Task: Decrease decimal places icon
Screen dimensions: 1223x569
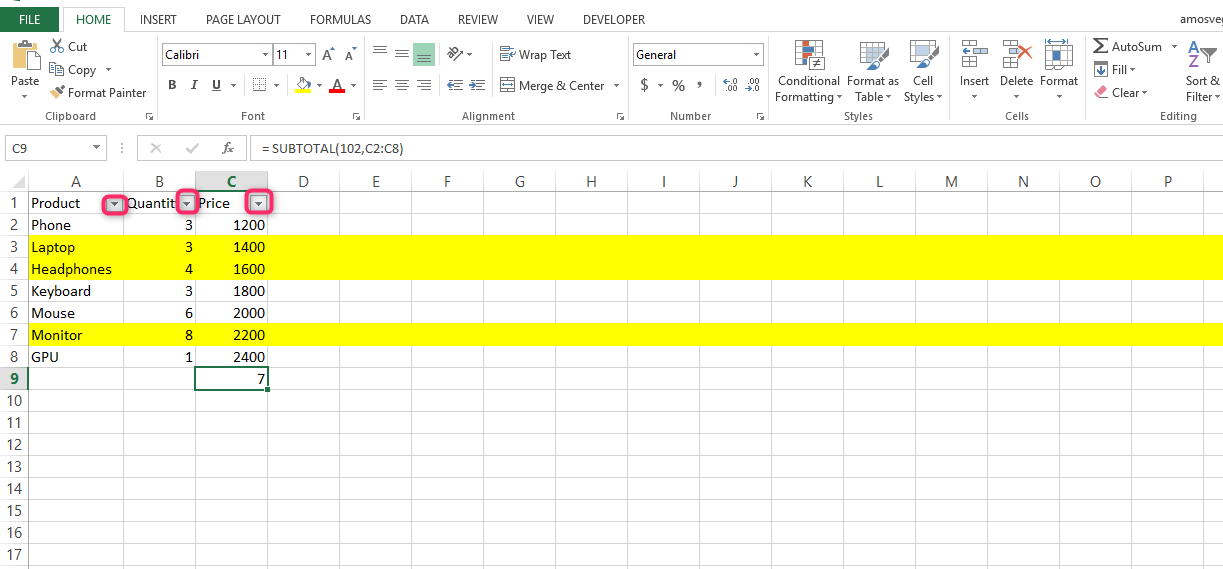Action: [753, 85]
